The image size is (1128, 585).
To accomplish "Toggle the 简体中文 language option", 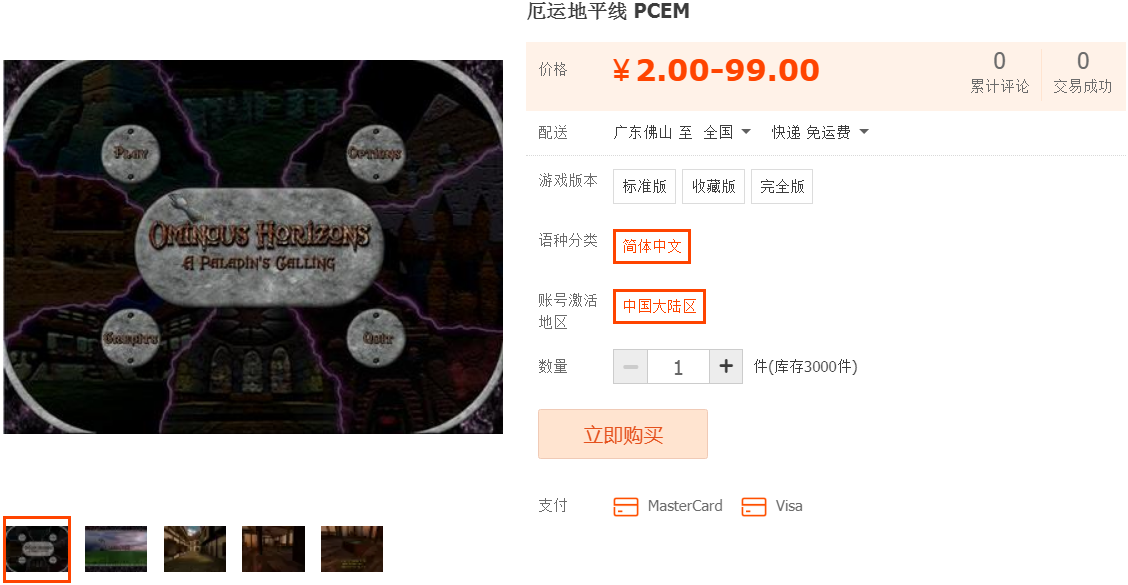I will pyautogui.click(x=652, y=246).
